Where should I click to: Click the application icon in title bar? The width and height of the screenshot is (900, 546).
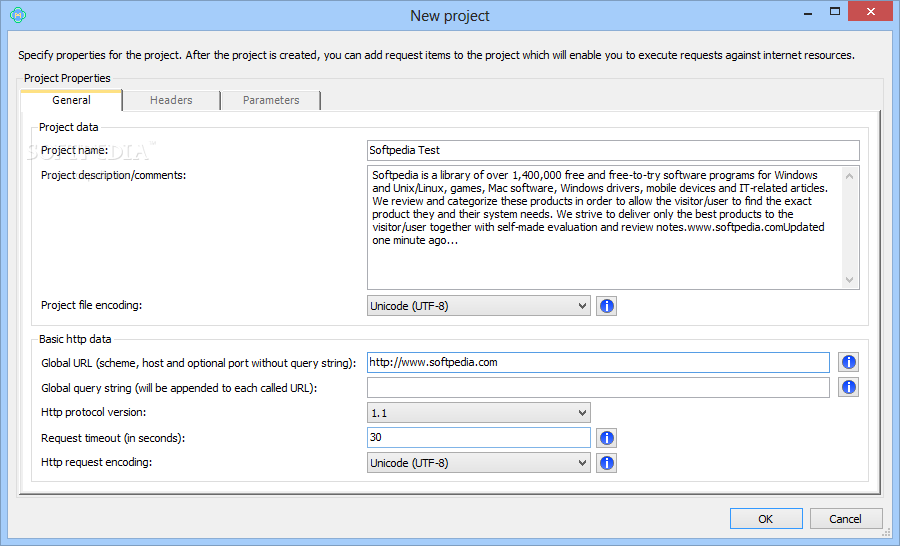(x=18, y=15)
